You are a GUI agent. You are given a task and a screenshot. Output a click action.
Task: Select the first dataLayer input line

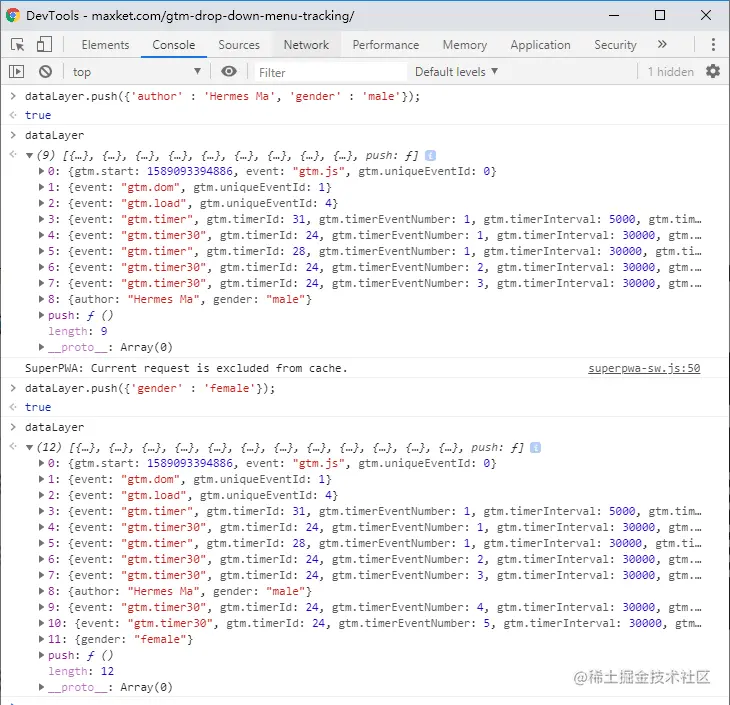54,136
